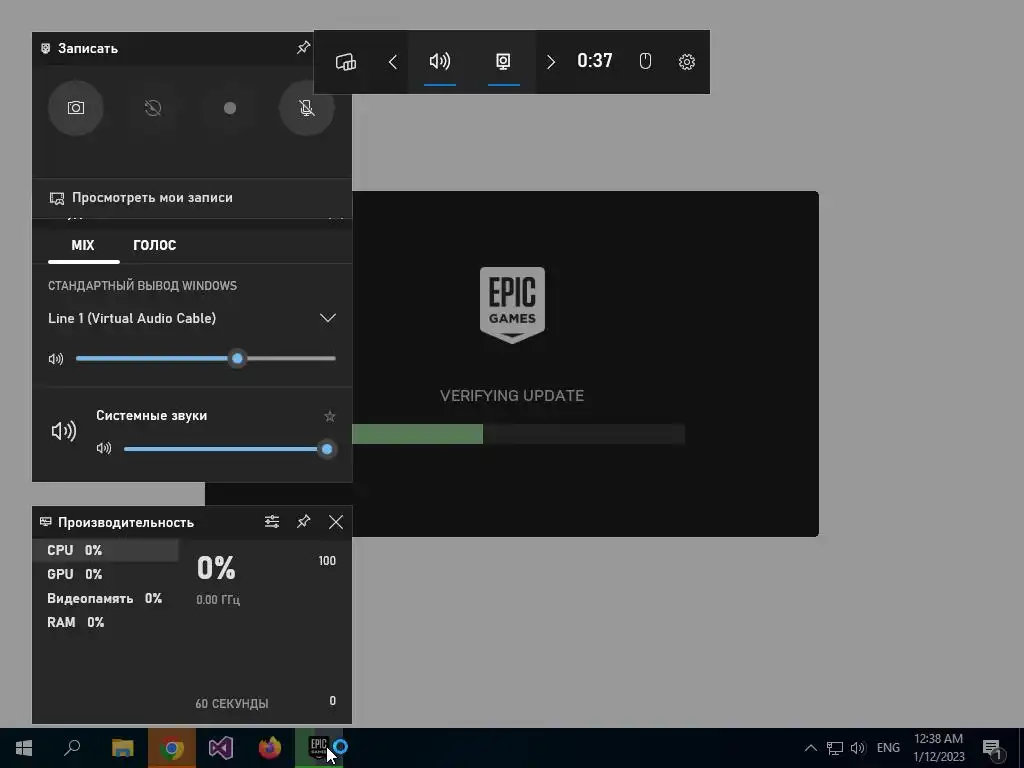Pin the Записать widget

click(x=303, y=48)
